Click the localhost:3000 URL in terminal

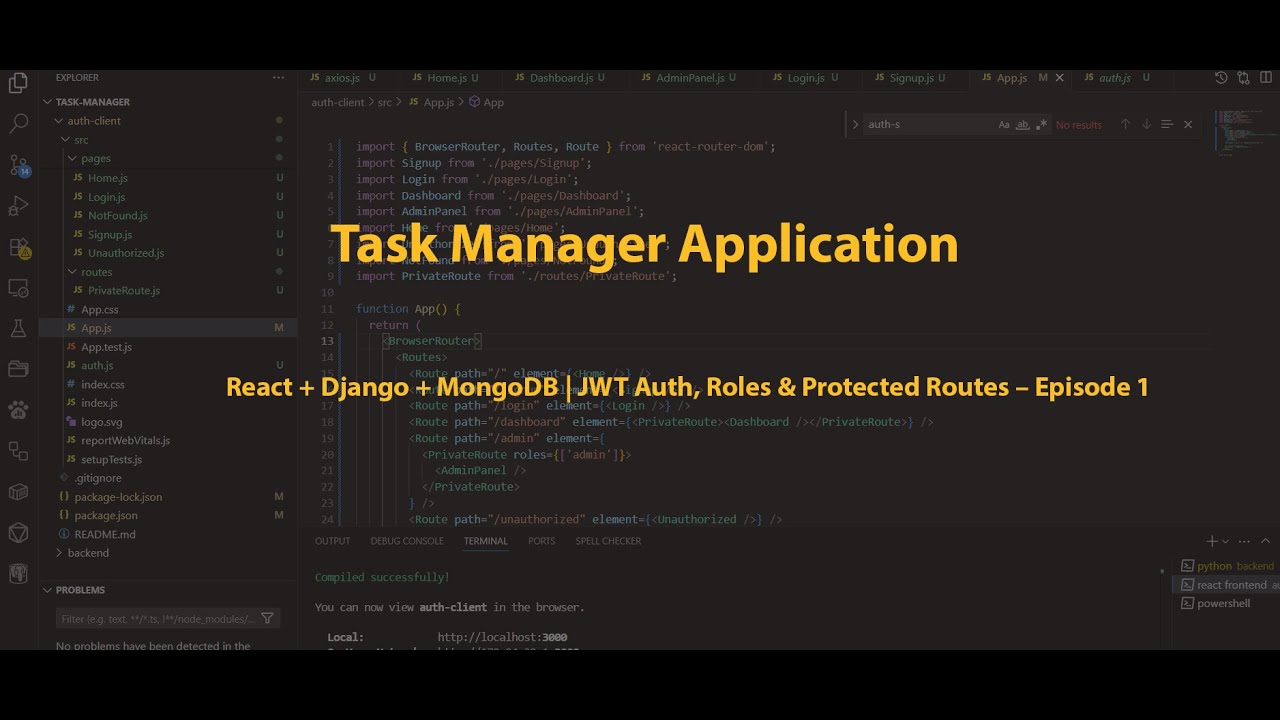(x=502, y=637)
